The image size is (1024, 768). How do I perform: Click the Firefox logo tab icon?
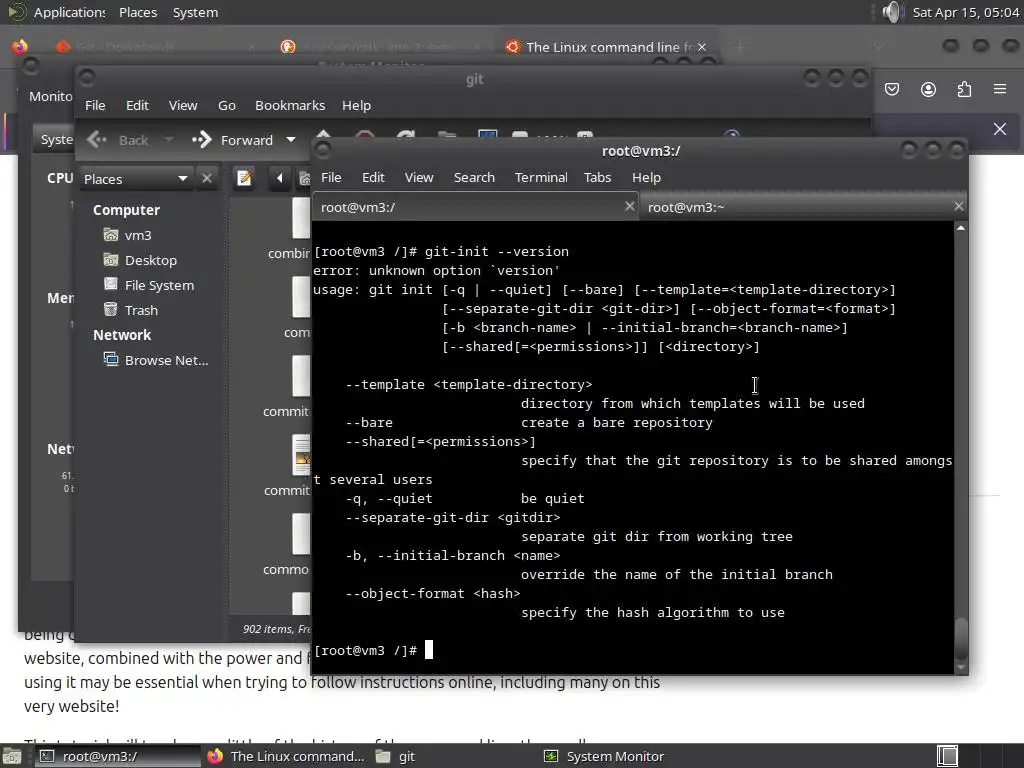(x=20, y=46)
